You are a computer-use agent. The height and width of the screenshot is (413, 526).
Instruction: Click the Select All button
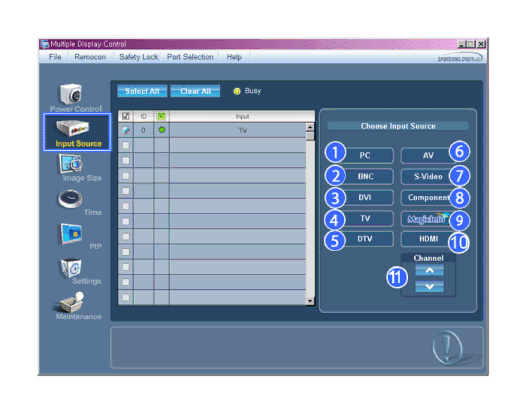tap(142, 91)
